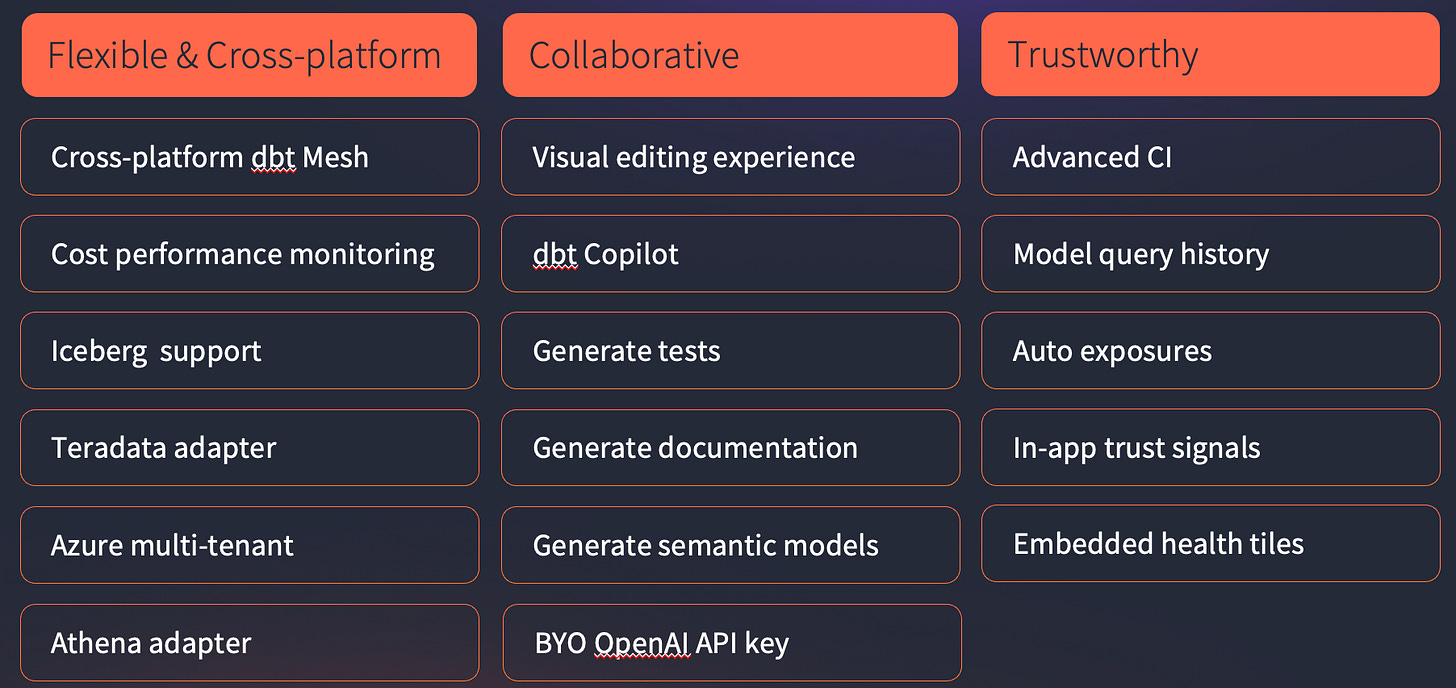Click the Iceberg support box
The width and height of the screenshot is (1456, 688).
pyautogui.click(x=249, y=351)
